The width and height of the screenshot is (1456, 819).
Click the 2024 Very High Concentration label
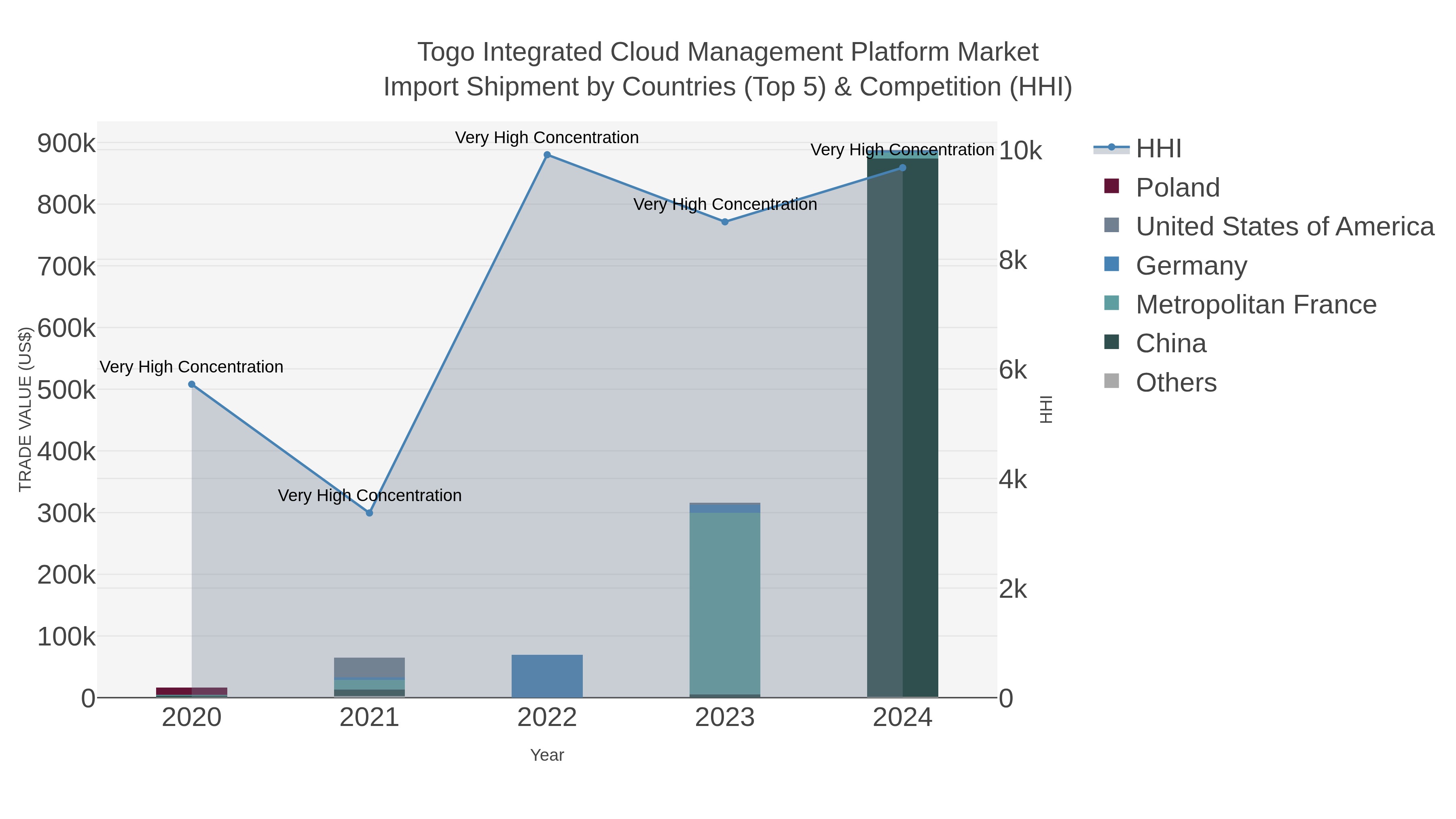click(x=903, y=150)
